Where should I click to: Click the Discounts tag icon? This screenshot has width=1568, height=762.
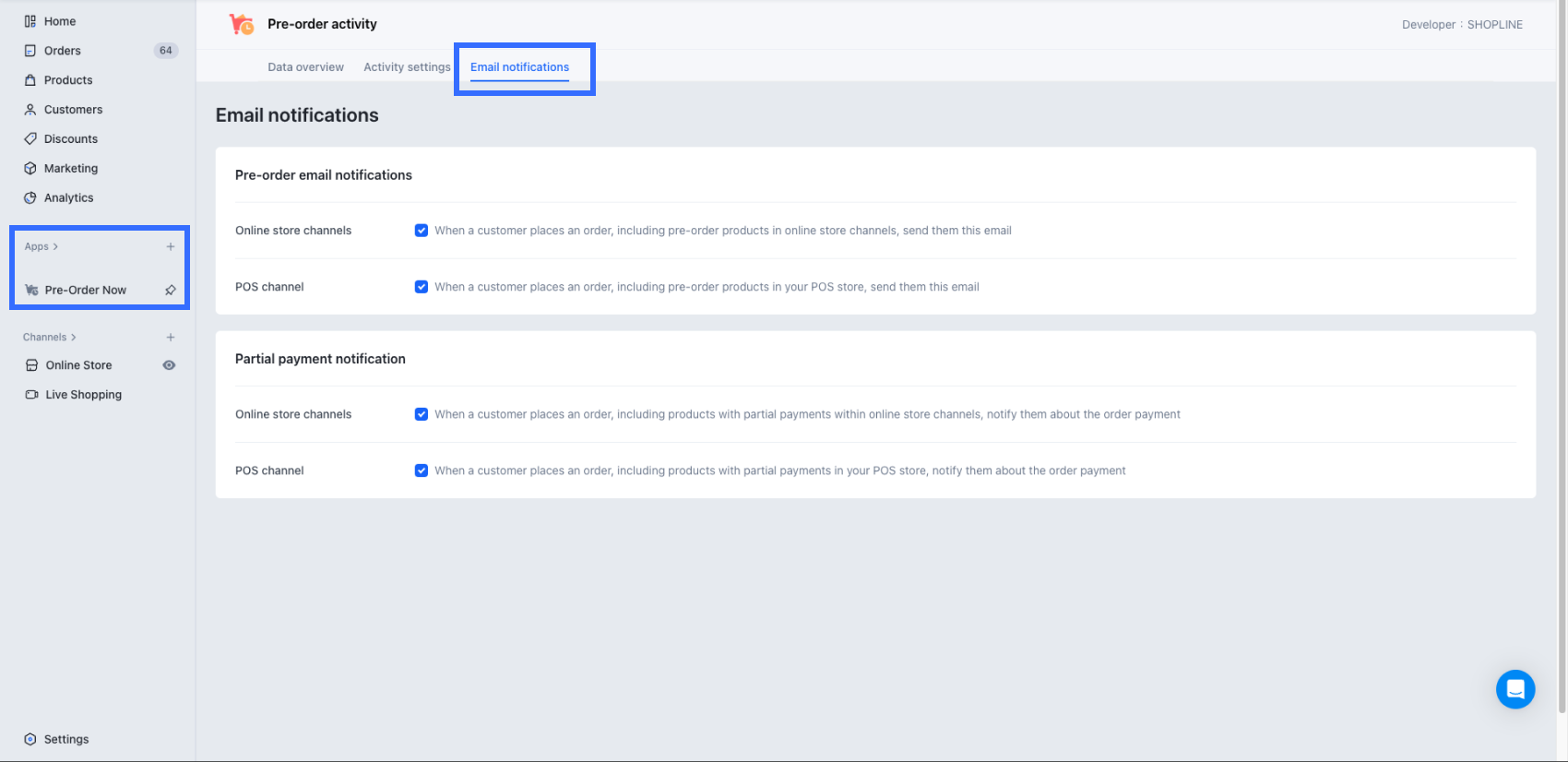[30, 139]
